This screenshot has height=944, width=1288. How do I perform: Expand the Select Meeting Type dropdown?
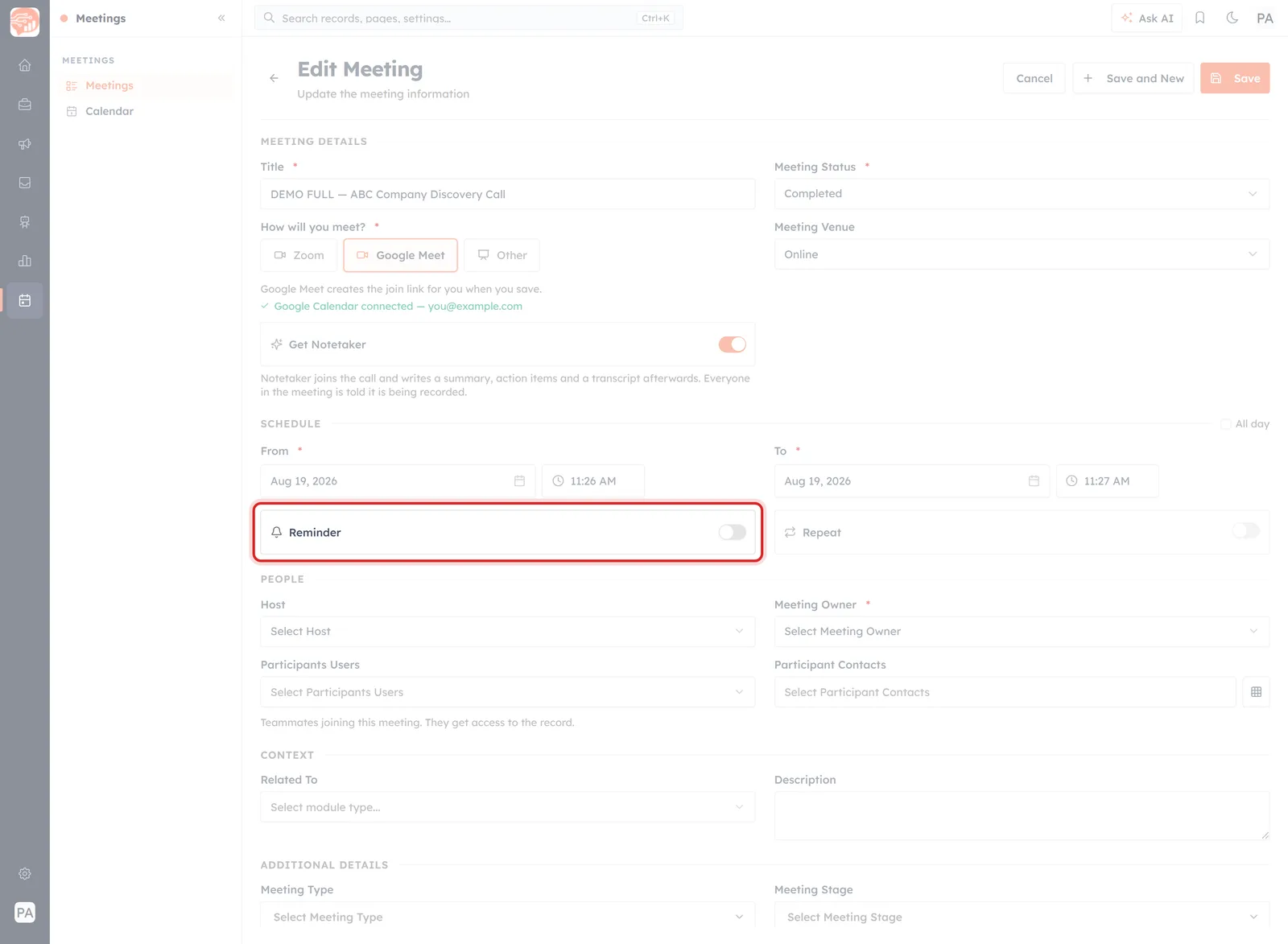507,917
